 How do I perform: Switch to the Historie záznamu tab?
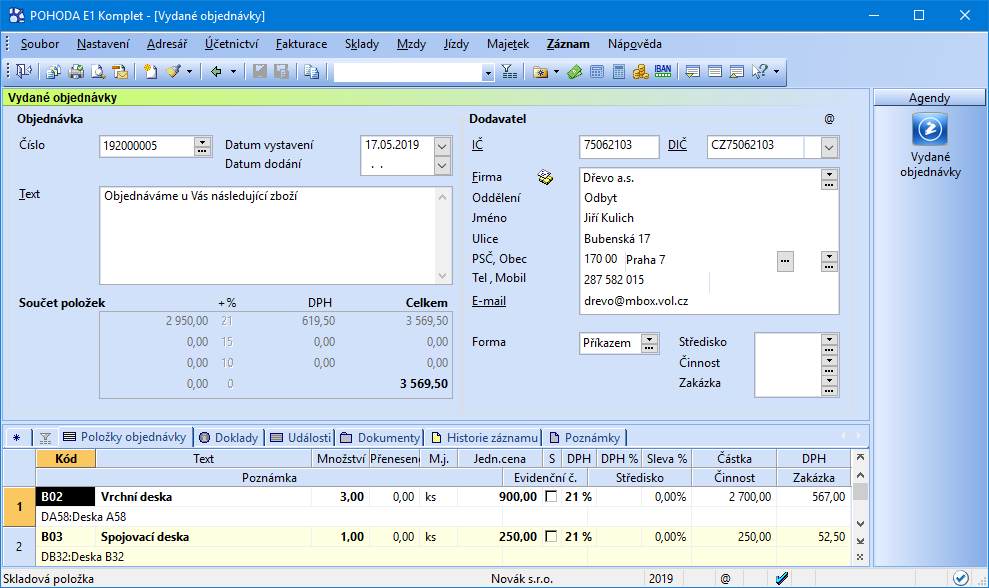point(484,438)
